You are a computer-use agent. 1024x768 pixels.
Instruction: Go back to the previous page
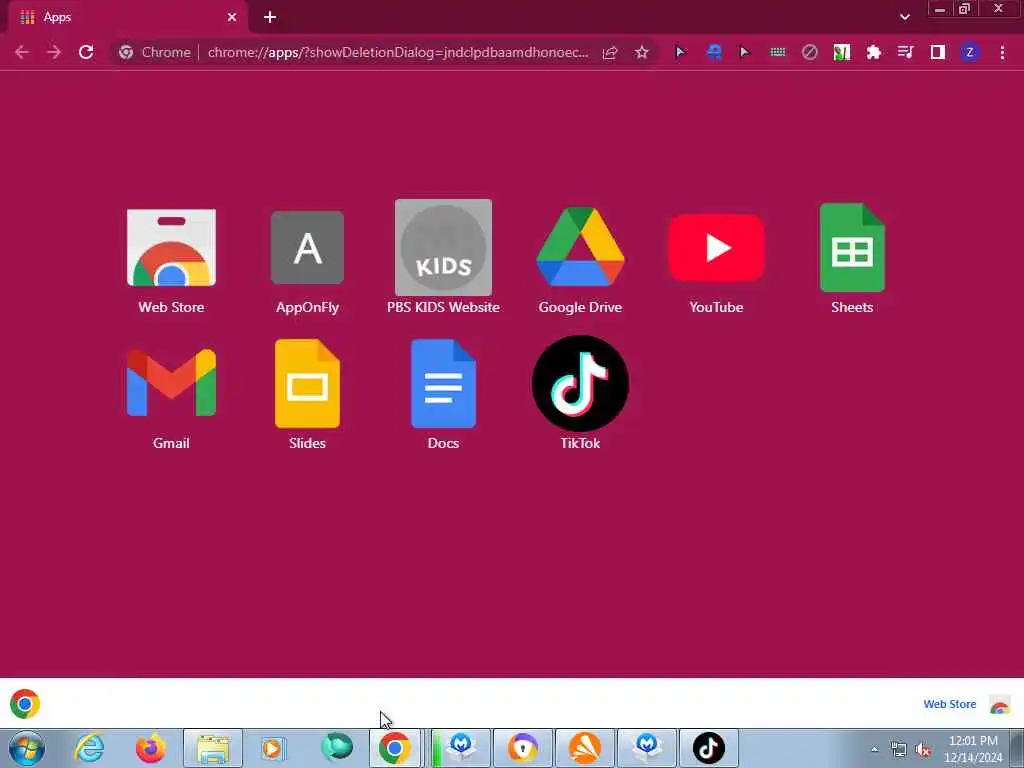point(22,52)
